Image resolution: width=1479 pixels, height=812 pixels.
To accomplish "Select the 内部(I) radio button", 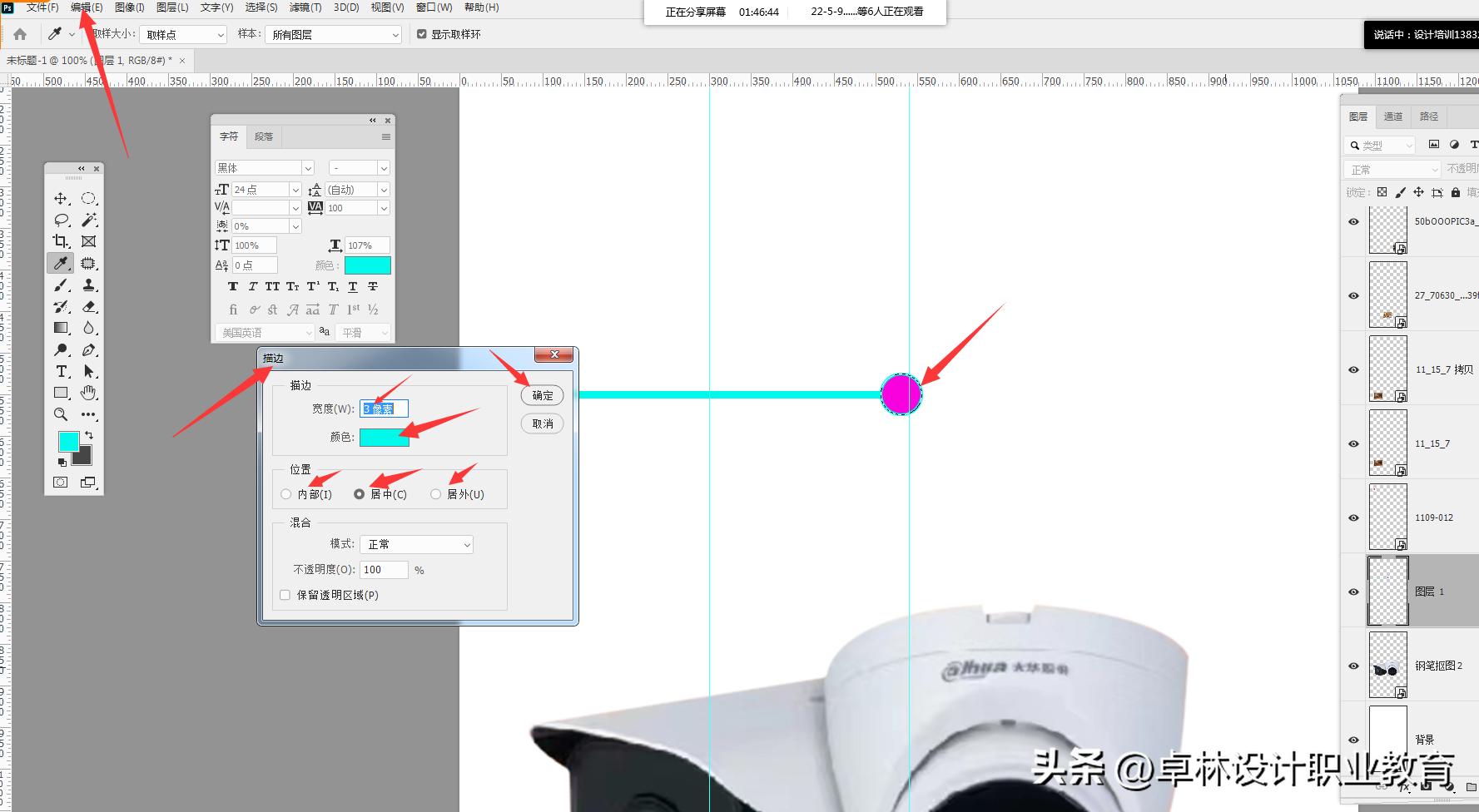I will pyautogui.click(x=286, y=494).
